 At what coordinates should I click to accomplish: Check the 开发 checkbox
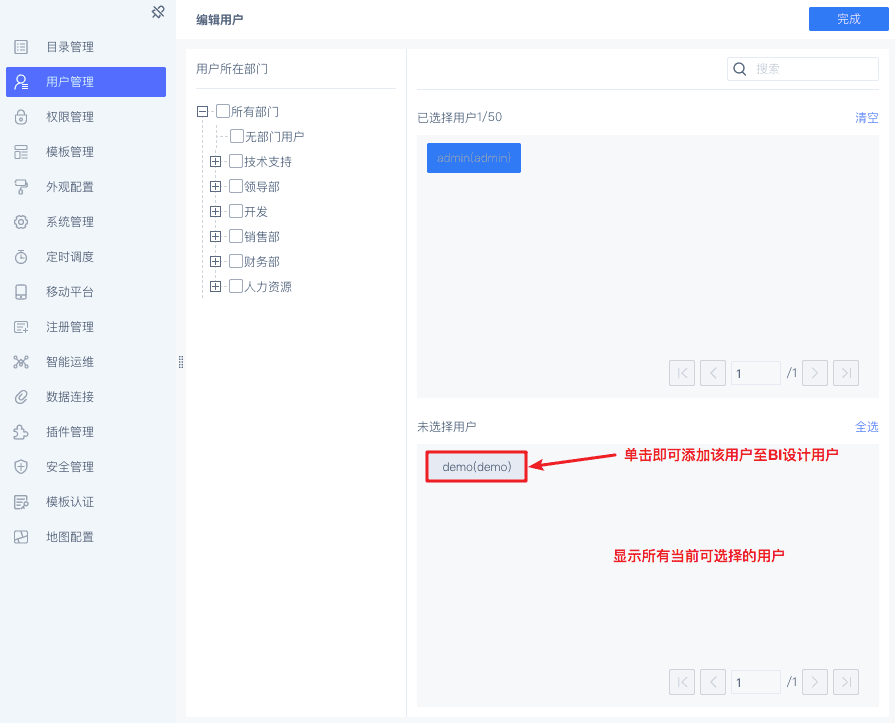236,211
